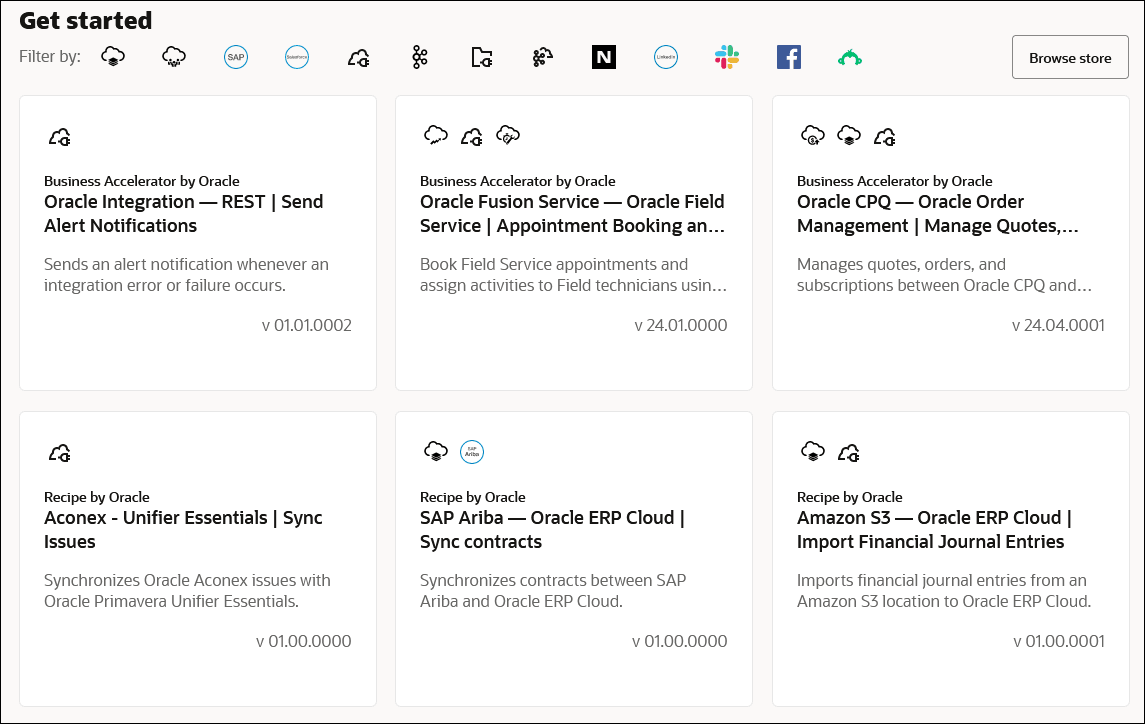Click 'Recipe by Oracle' label on SAP Ariba card
This screenshot has width=1145, height=724.
click(x=472, y=498)
